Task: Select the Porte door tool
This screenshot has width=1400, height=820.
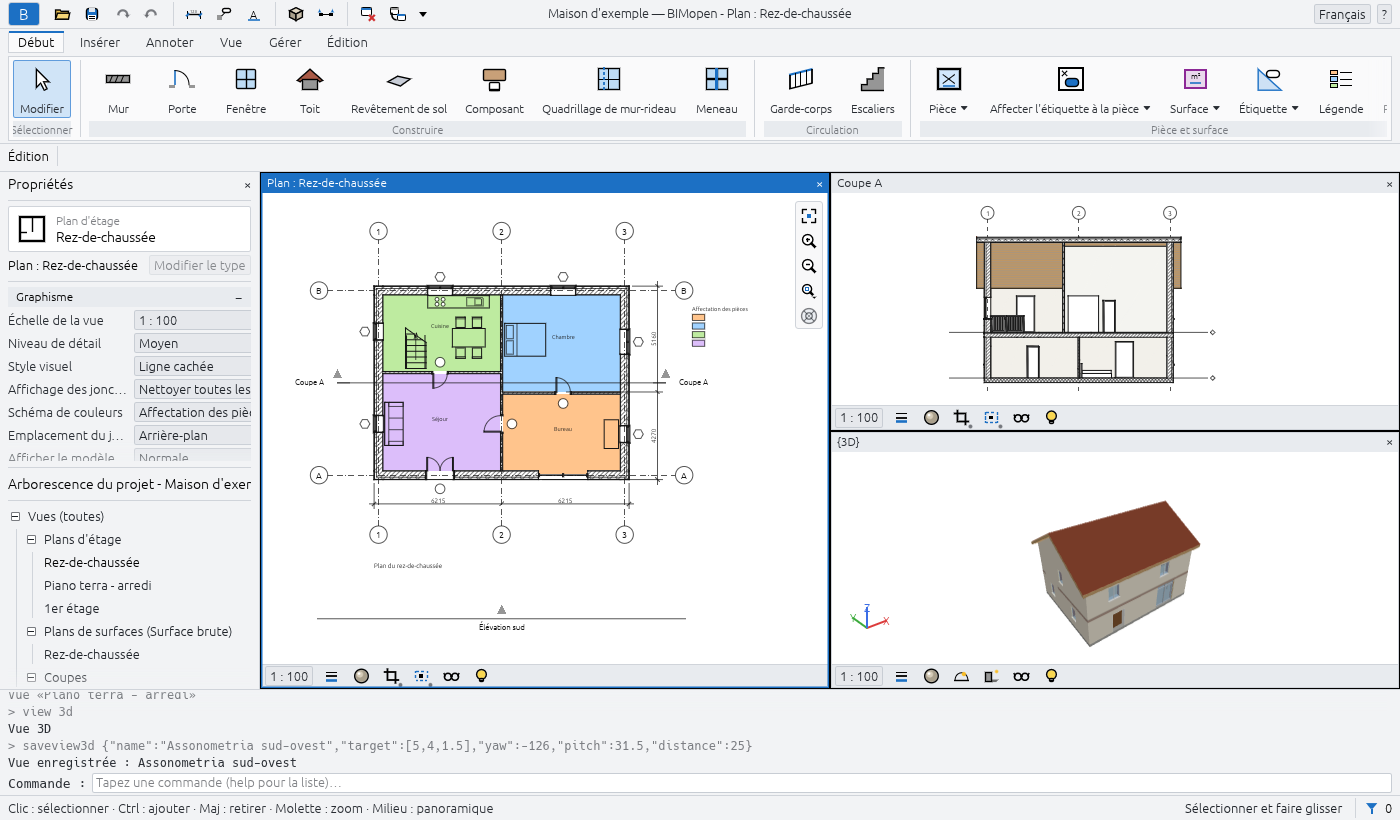Action: point(182,90)
